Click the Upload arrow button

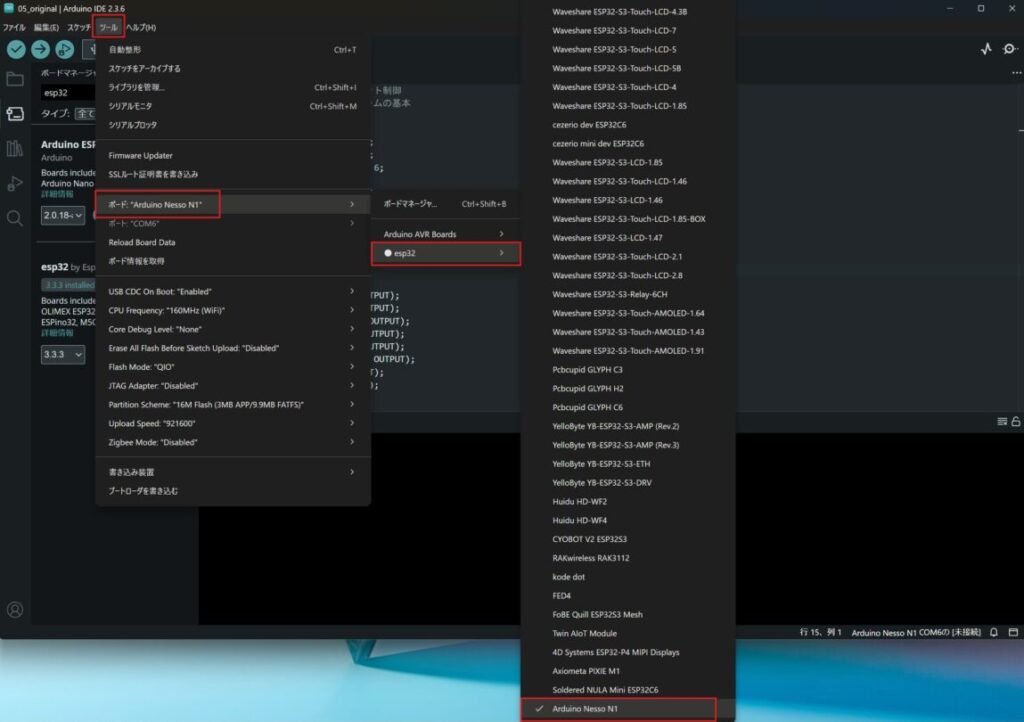(x=40, y=49)
